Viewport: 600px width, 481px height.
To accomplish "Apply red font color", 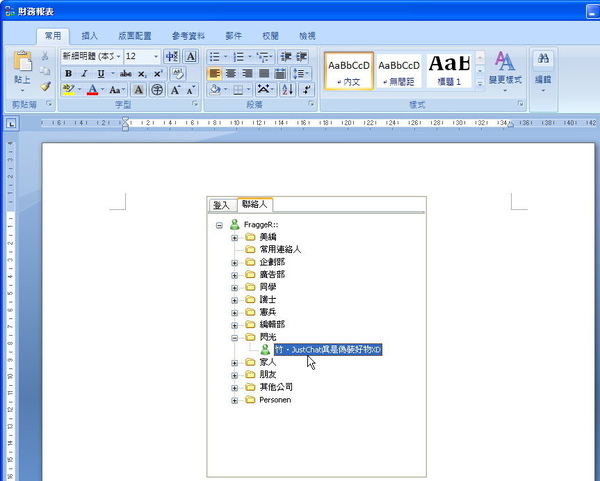I will point(93,90).
